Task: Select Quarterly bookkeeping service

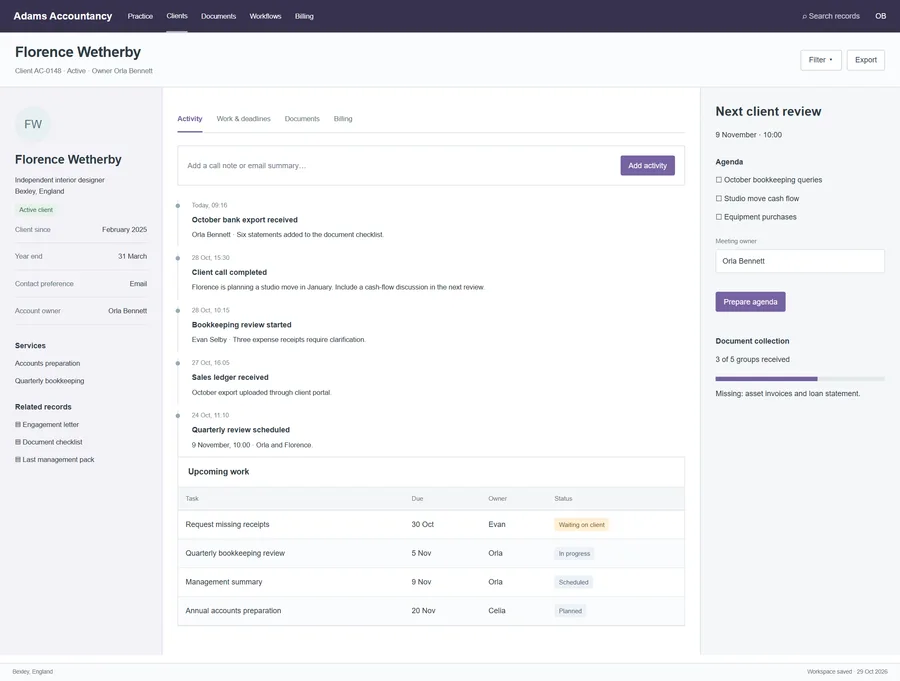Action: (x=49, y=381)
